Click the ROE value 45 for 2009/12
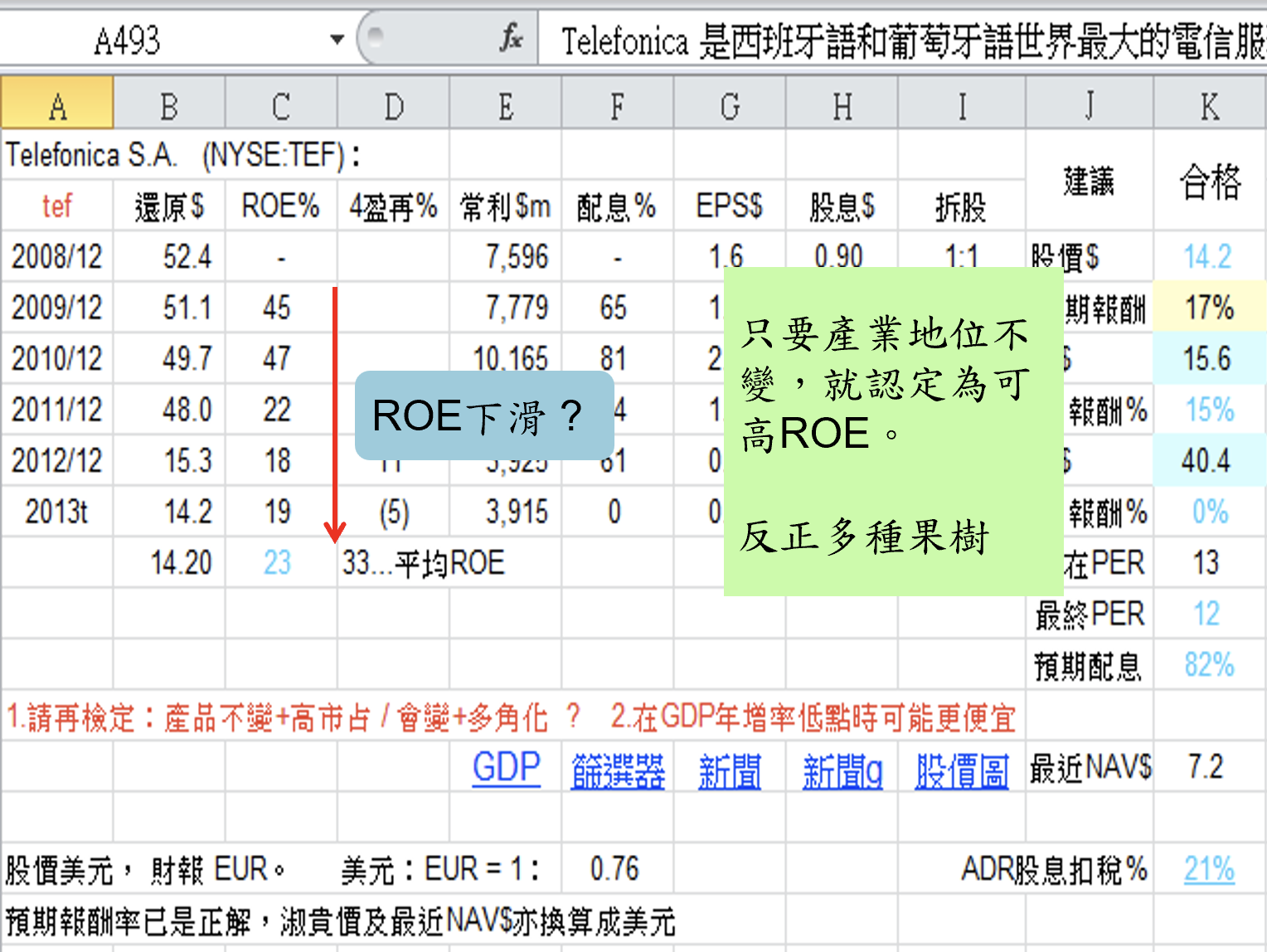 coord(276,308)
